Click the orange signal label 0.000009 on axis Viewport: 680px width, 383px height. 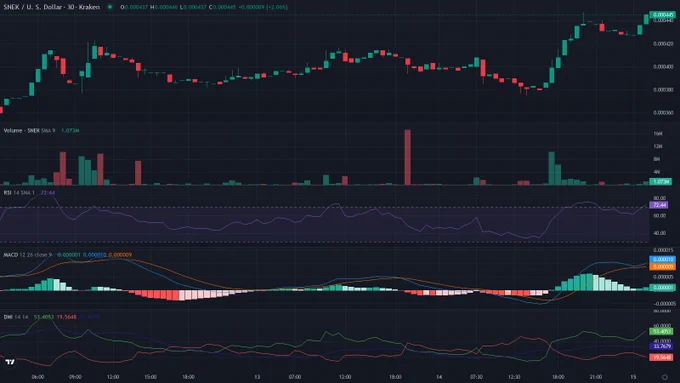pos(662,266)
